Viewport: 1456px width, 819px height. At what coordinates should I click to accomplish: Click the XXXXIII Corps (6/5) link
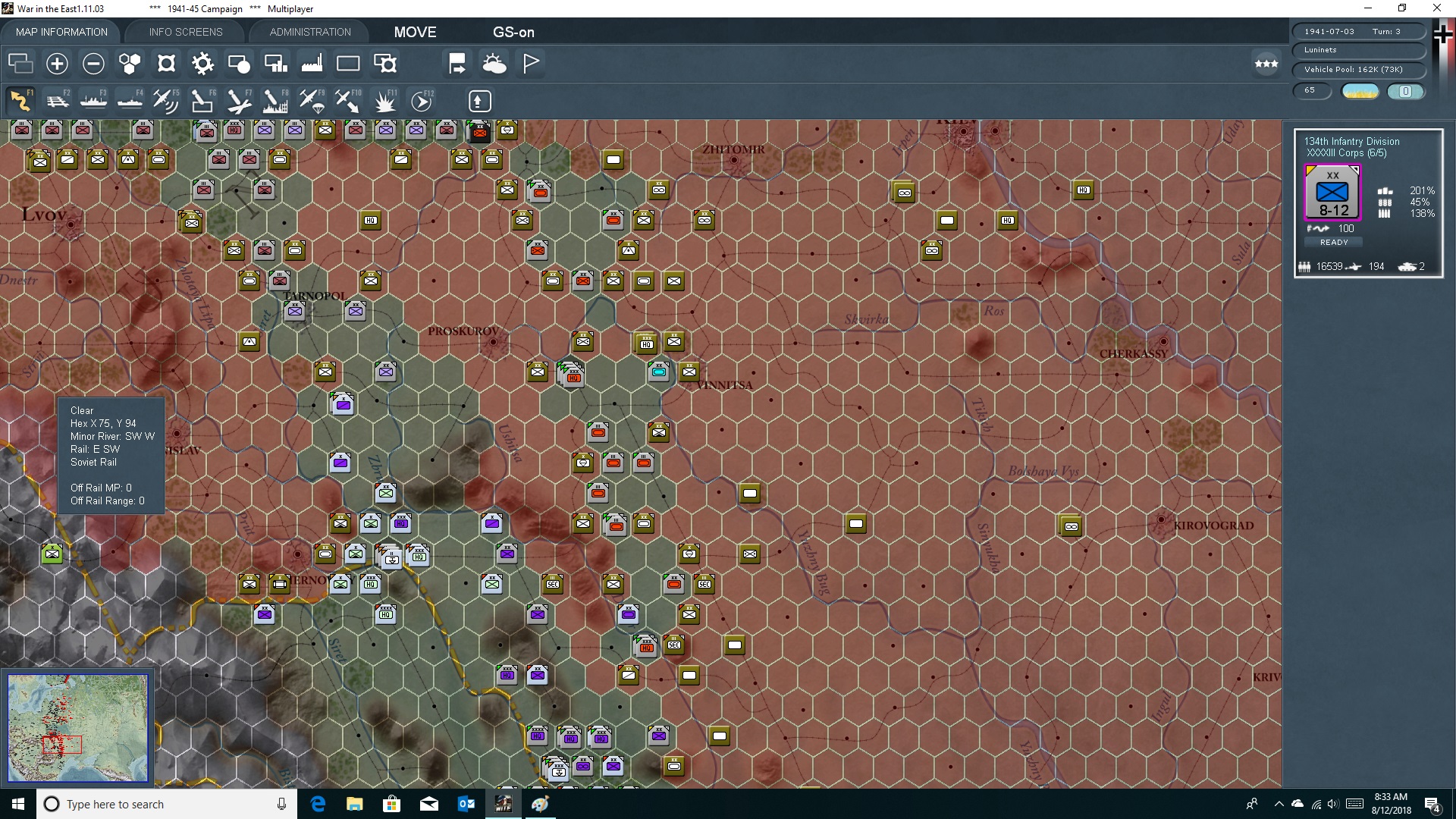click(x=1346, y=153)
